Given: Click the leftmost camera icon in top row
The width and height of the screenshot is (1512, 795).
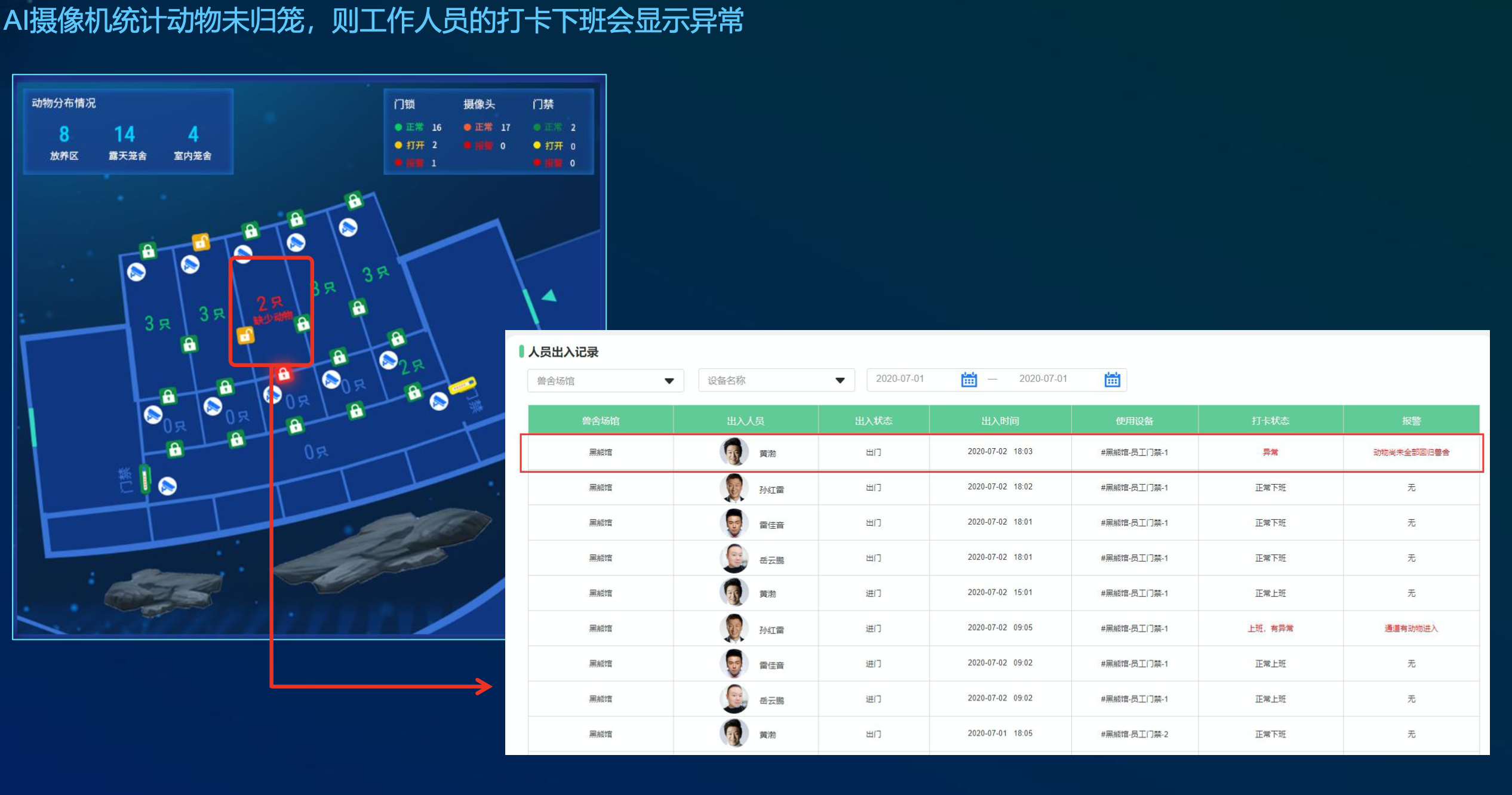Looking at the screenshot, I should pos(136,272).
